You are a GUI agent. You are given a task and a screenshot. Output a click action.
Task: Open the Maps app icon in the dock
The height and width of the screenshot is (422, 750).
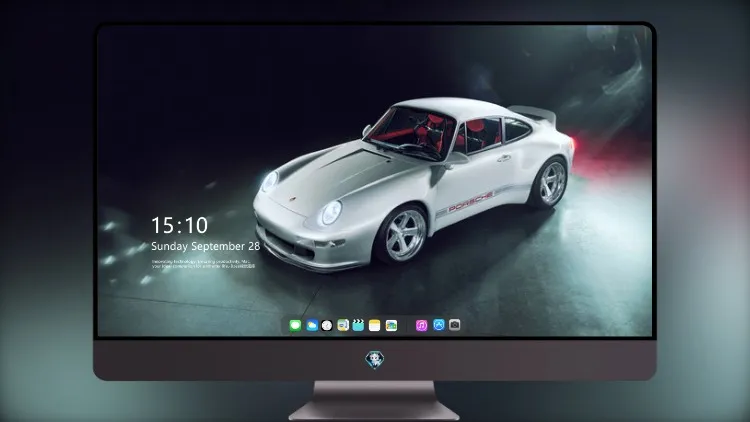[343, 325]
